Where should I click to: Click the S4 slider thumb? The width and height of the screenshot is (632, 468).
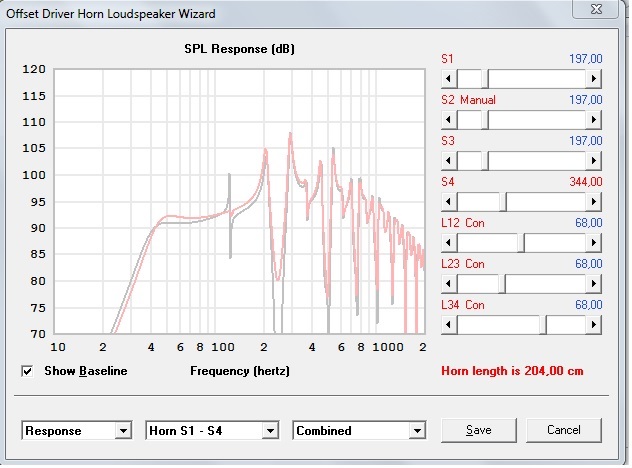(503, 202)
